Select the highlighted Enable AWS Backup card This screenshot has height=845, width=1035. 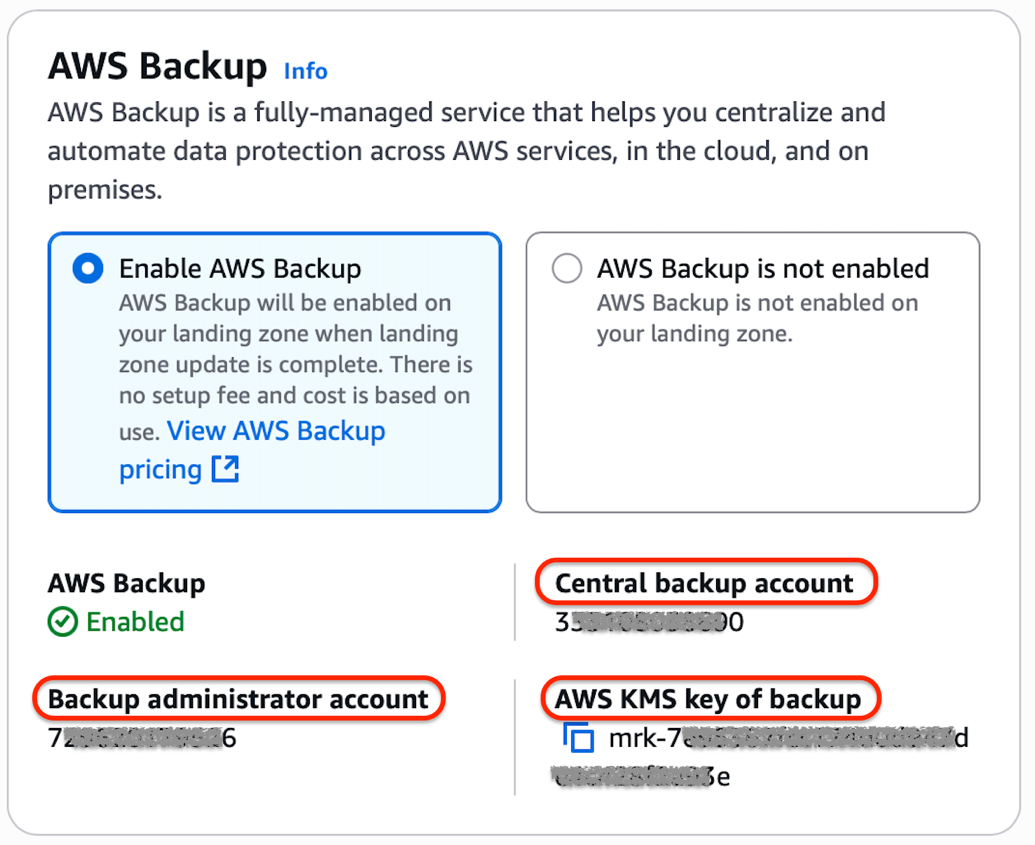(274, 372)
